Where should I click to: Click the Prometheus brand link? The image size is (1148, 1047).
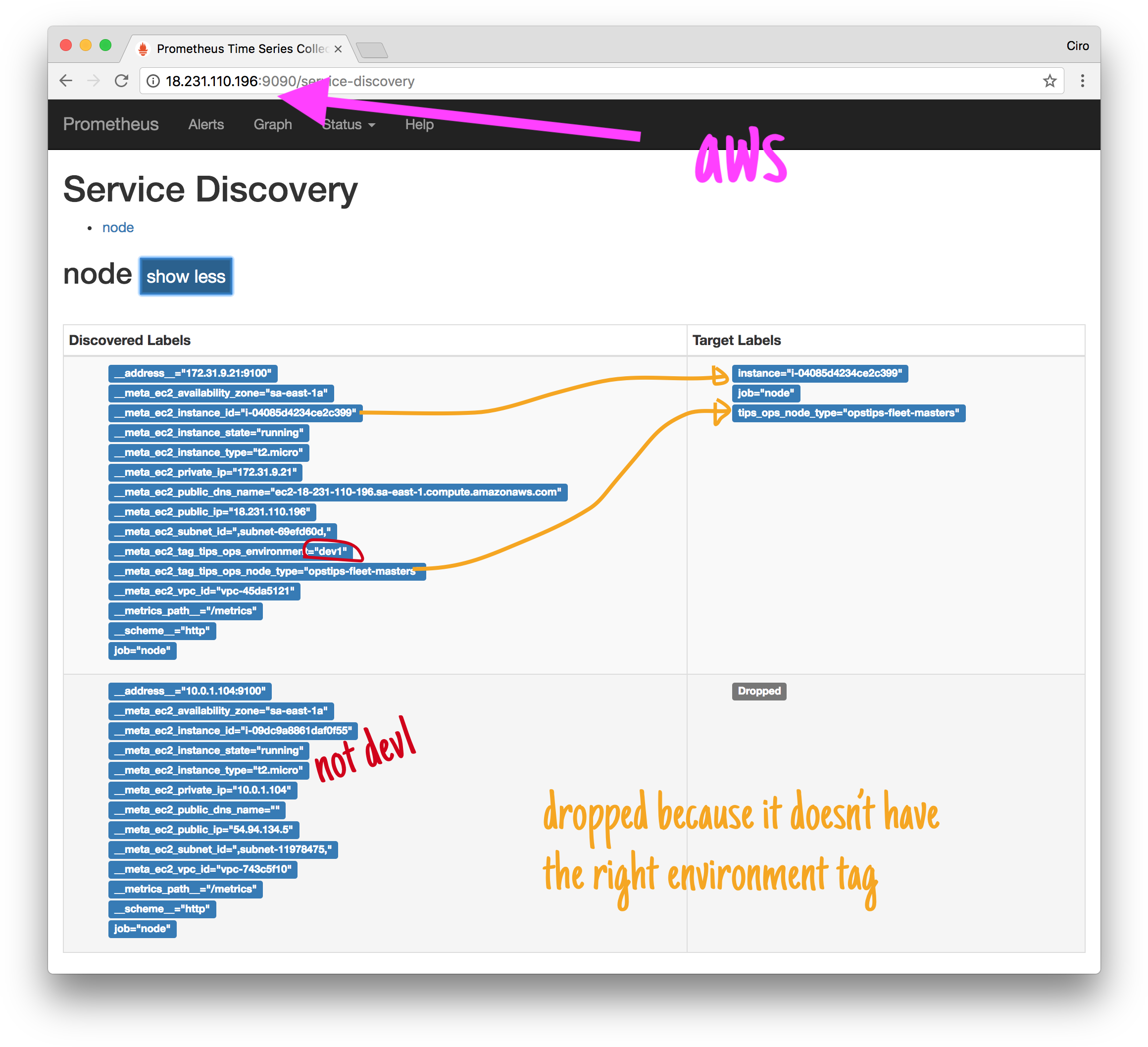[x=110, y=124]
